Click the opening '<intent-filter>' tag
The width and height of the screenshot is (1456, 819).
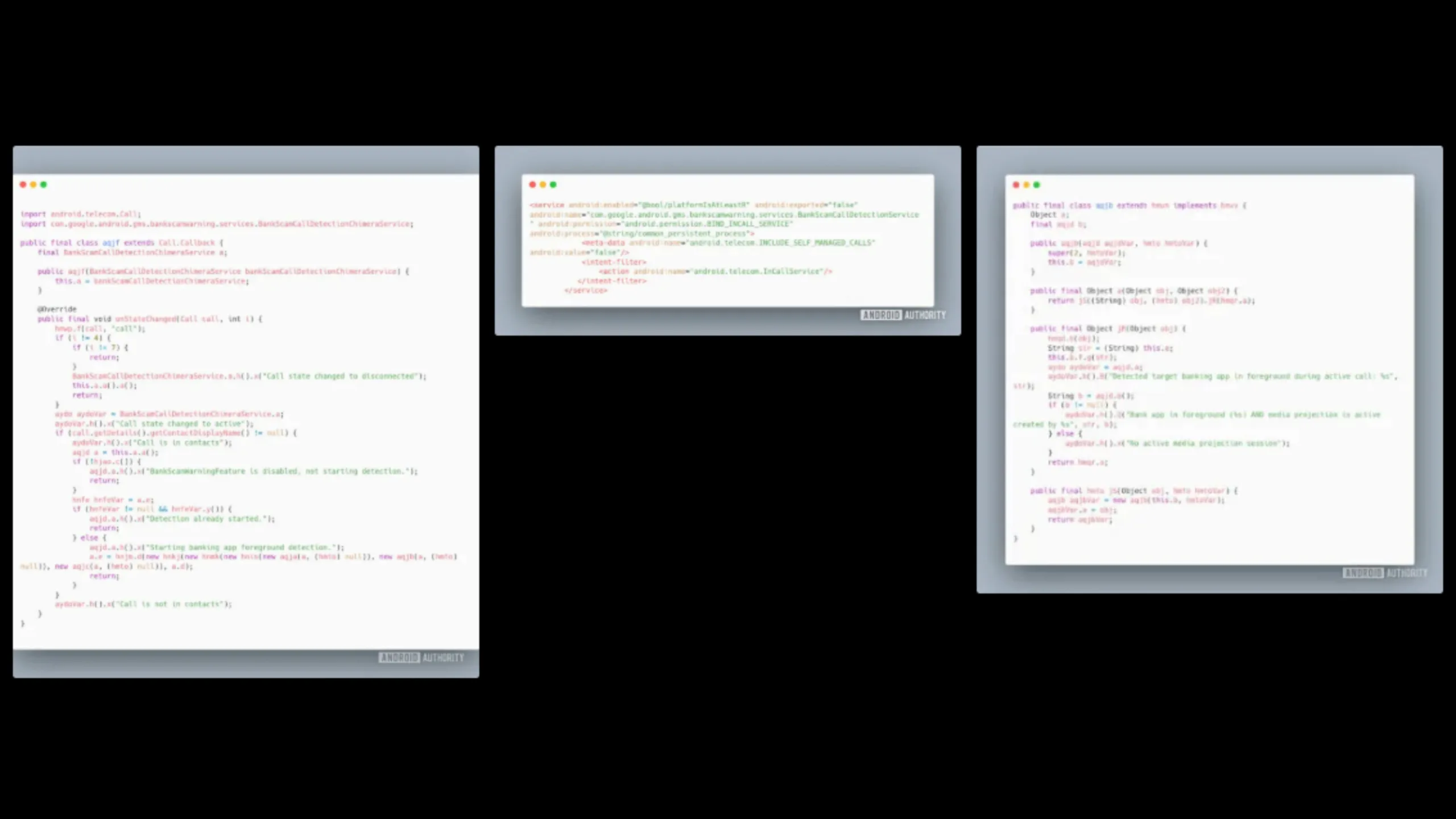pos(614,262)
